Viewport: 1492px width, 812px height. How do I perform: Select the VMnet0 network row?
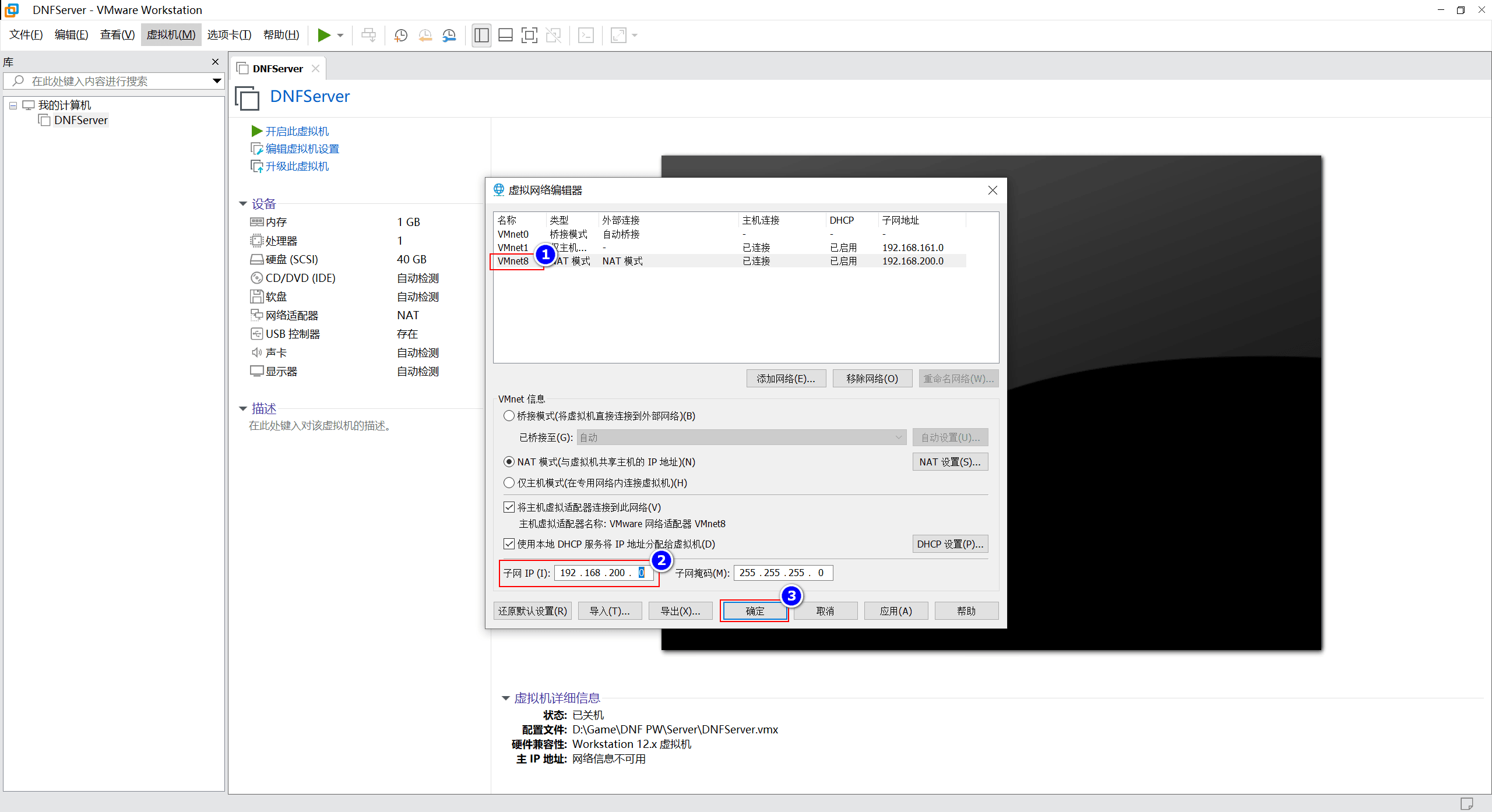pos(730,234)
